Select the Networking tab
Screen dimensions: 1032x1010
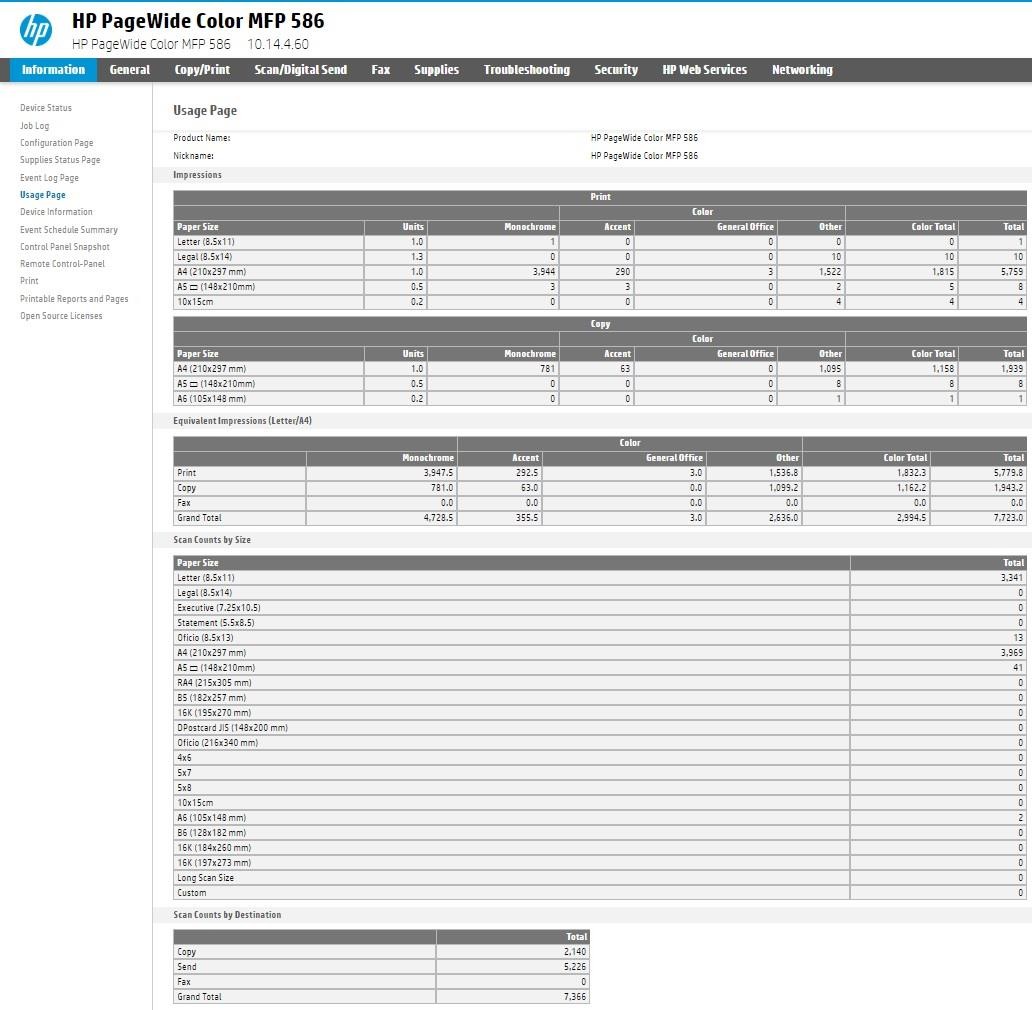point(802,70)
